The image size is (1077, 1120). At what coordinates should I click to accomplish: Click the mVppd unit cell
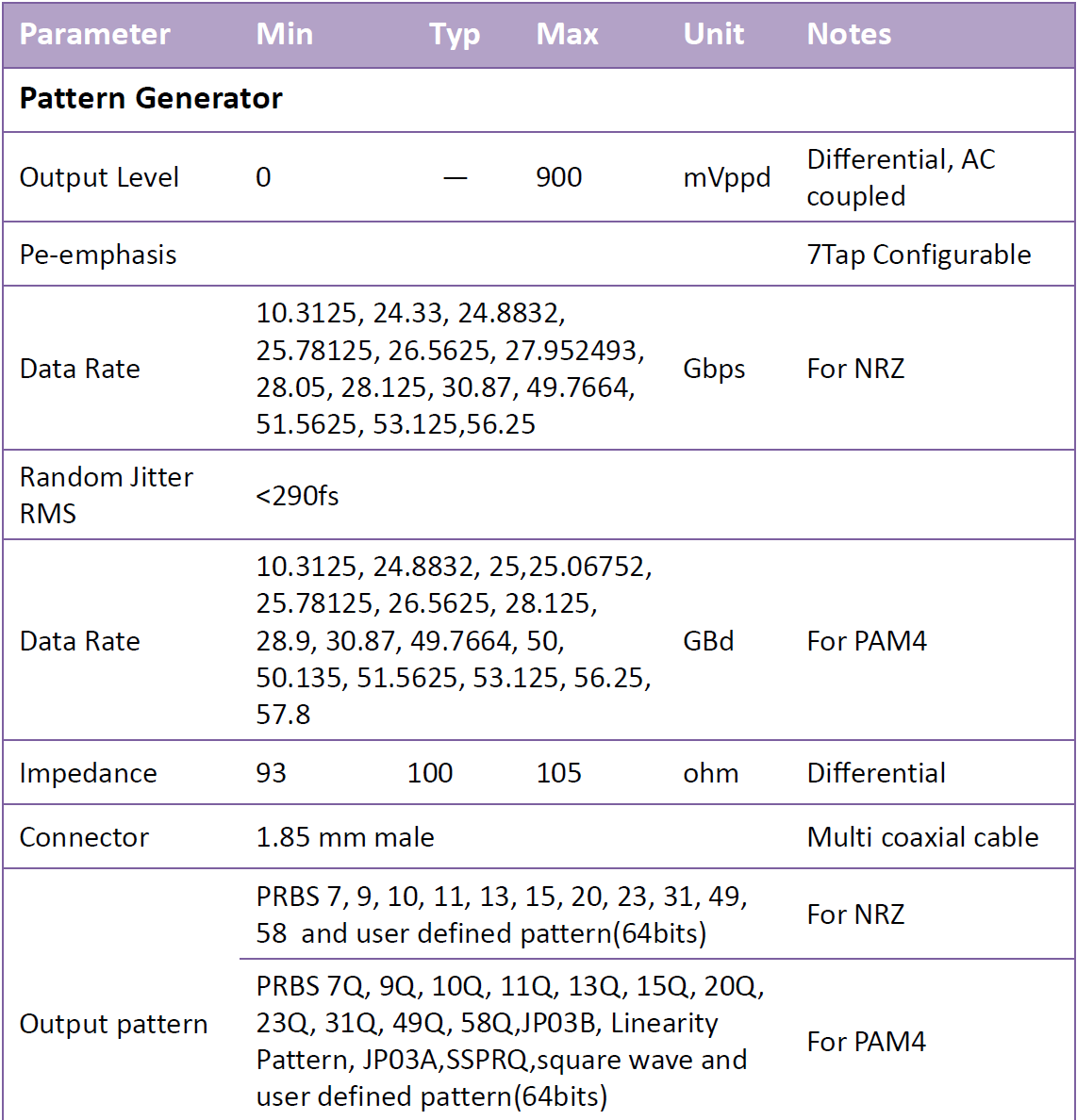coord(726,177)
